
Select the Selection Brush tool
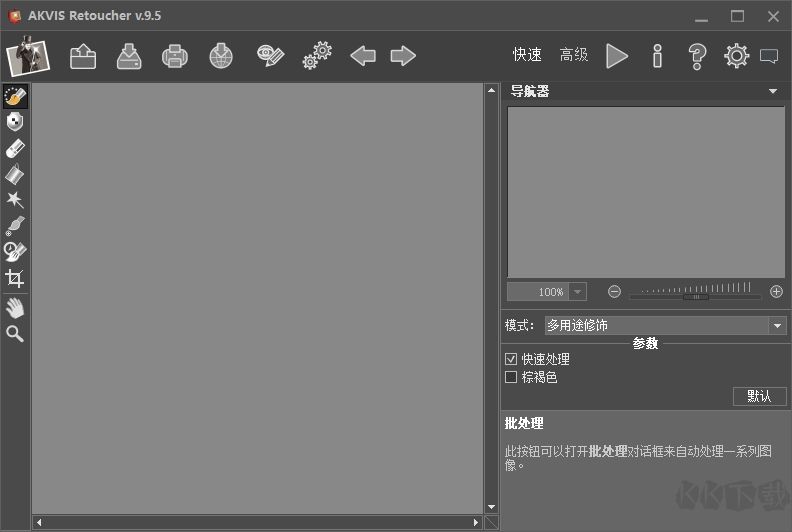click(x=15, y=96)
